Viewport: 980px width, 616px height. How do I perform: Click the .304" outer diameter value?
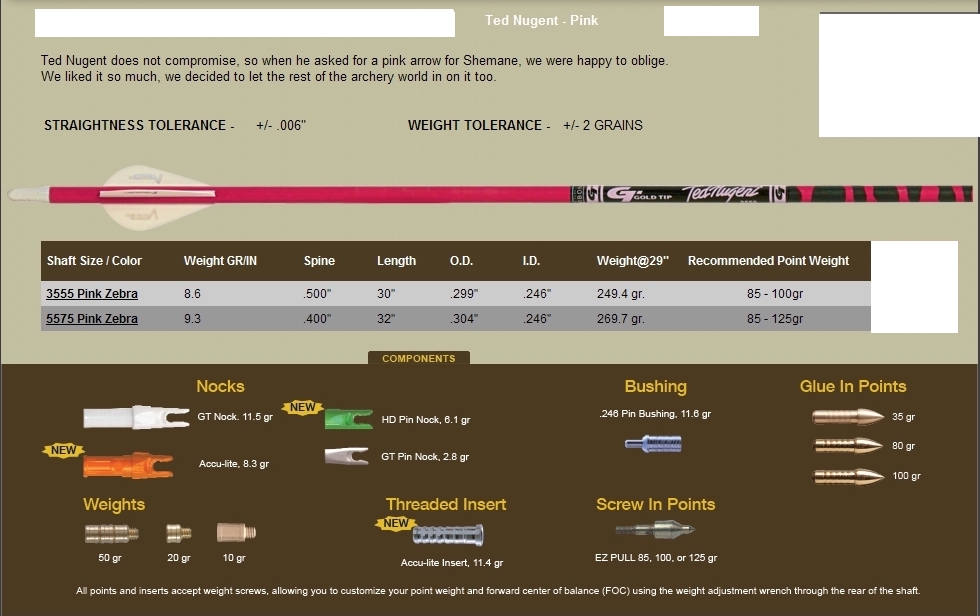point(464,319)
